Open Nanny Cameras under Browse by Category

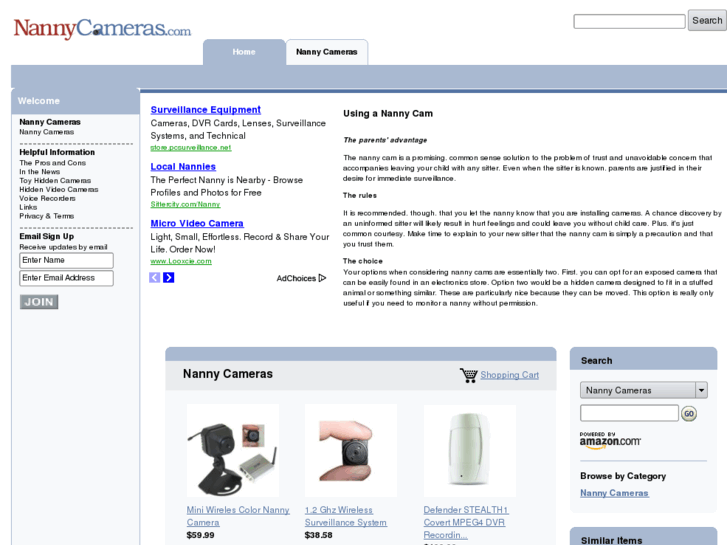[614, 493]
